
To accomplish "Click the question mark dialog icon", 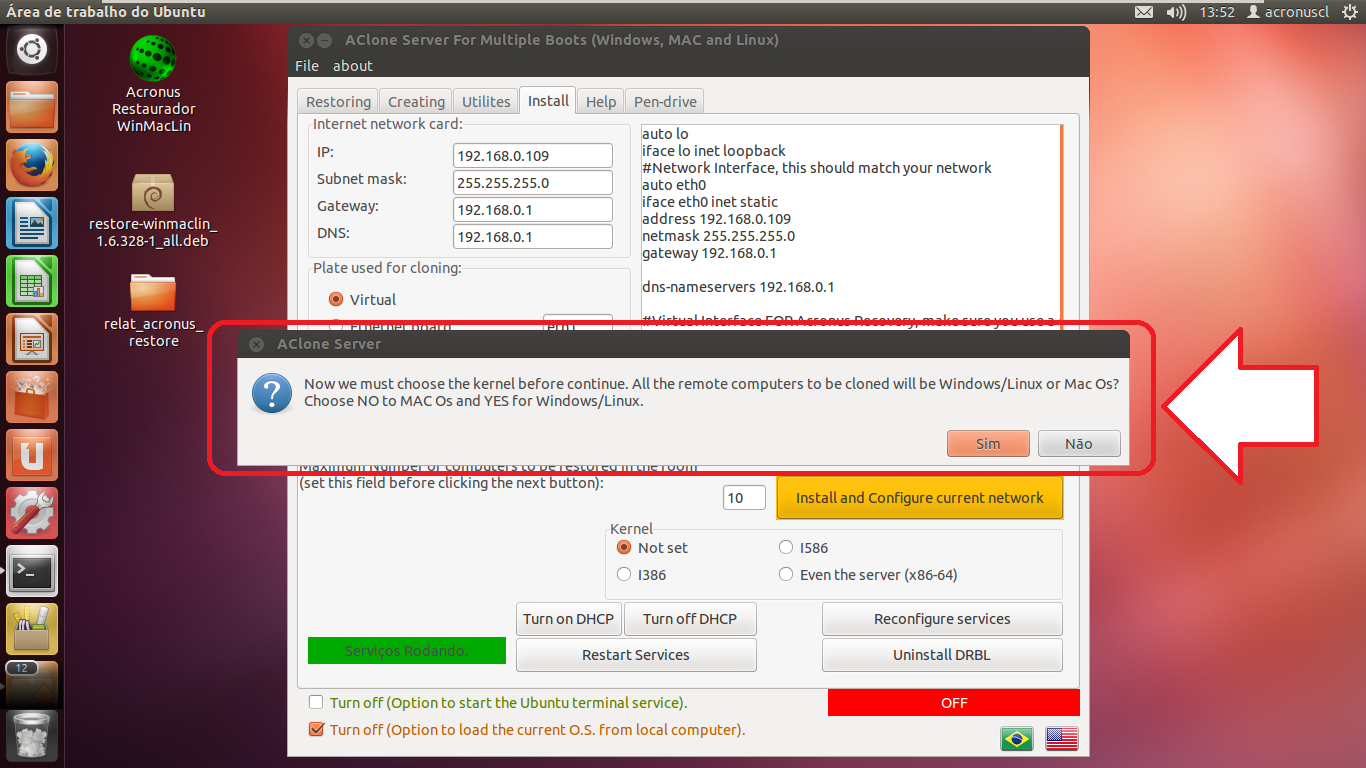I will point(271,393).
